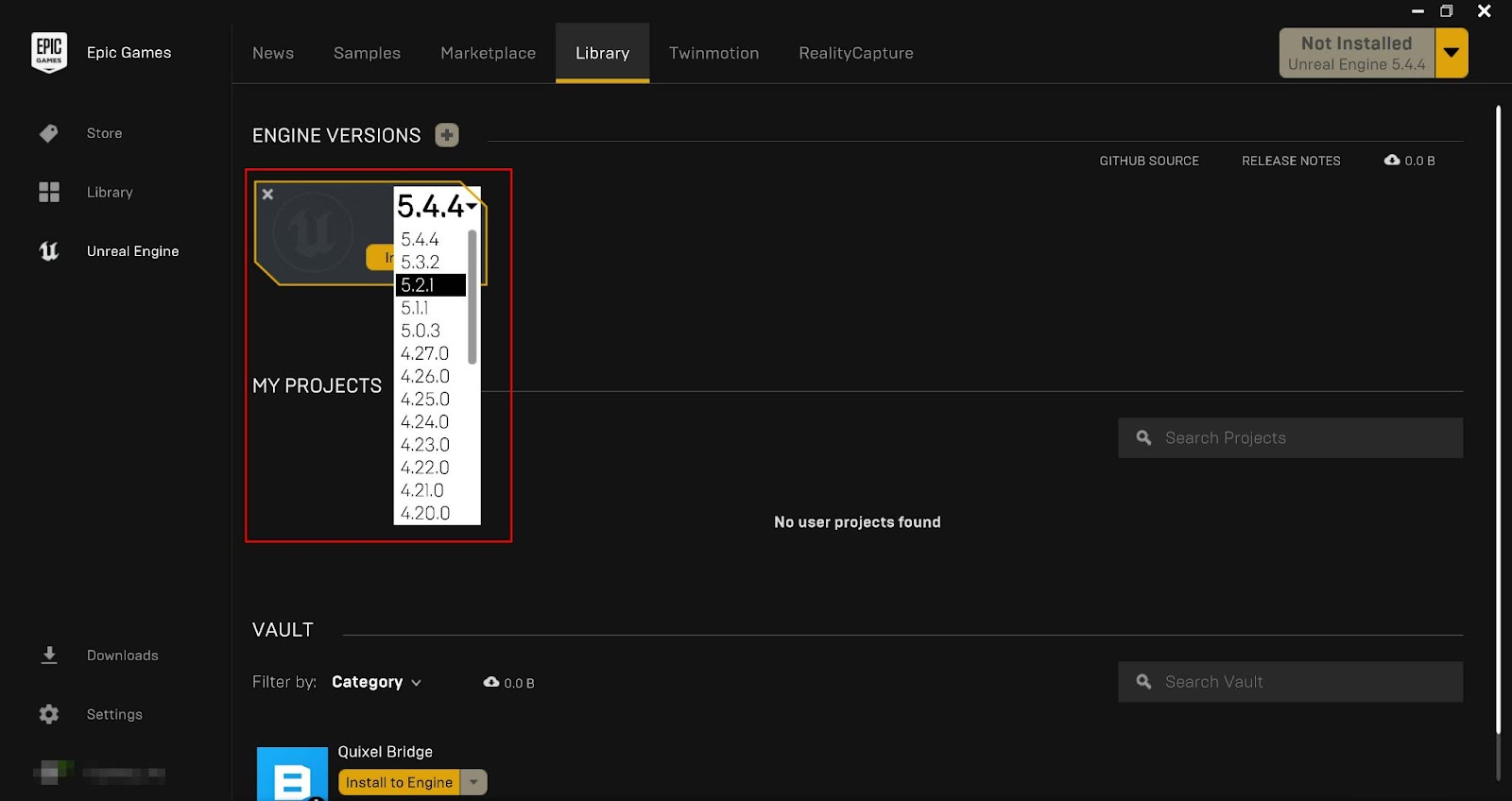The image size is (1512, 801).
Task: Open the Release Notes link
Action: 1291,161
